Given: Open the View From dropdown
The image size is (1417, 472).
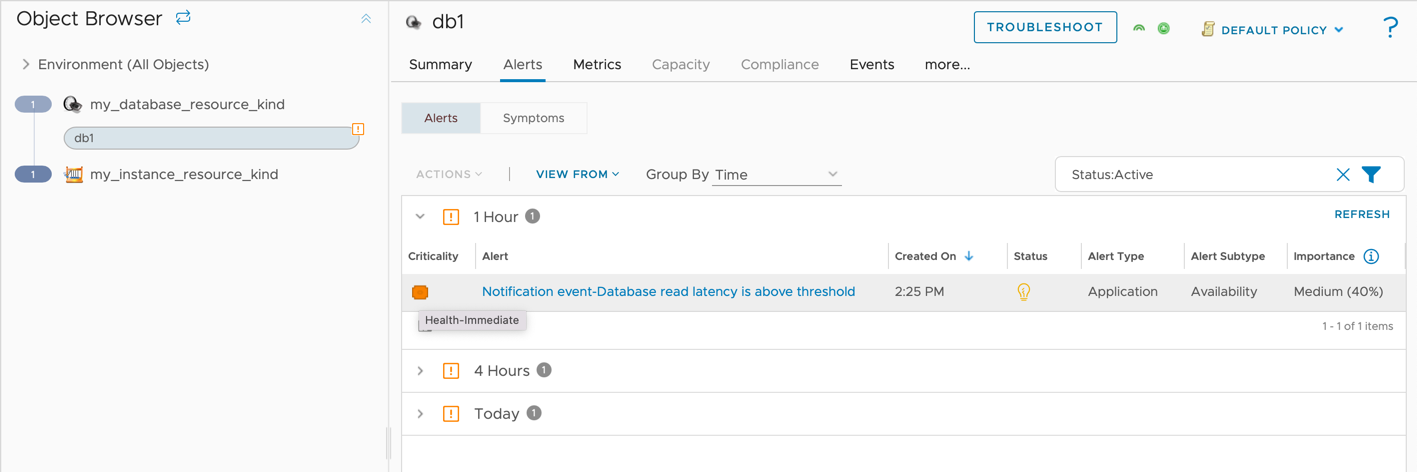Looking at the screenshot, I should [577, 174].
